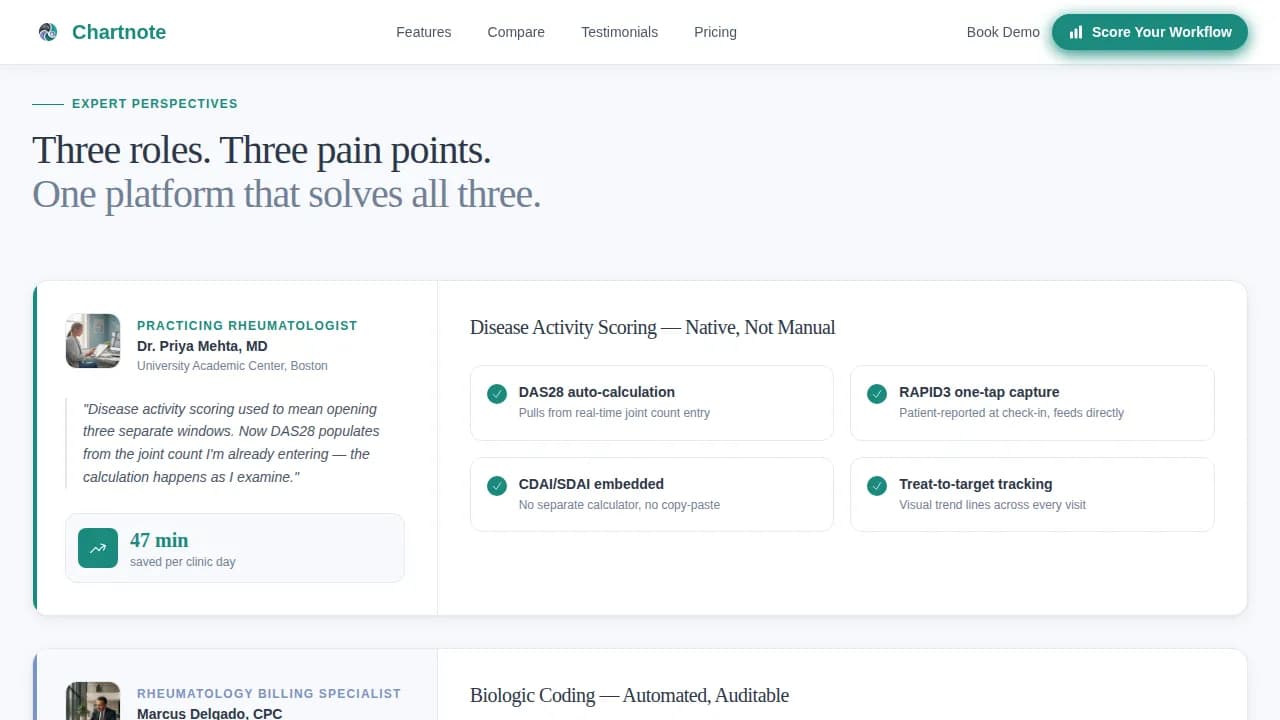Navigate to Pricing
Screen dimensions: 1280x720
tap(715, 32)
